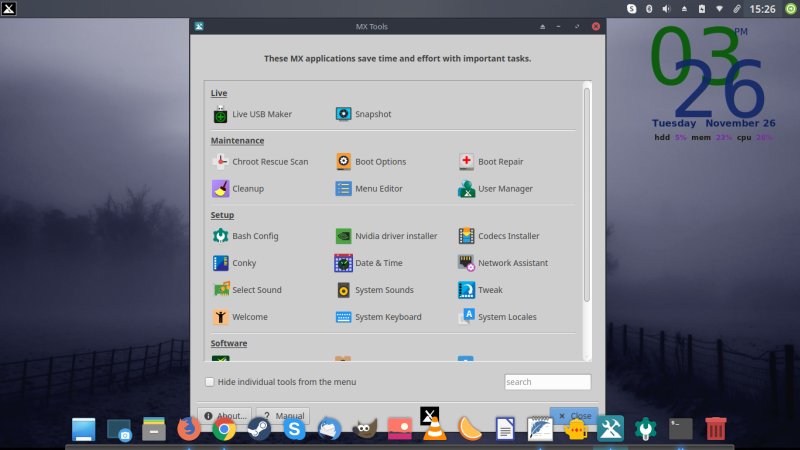The width and height of the screenshot is (800, 450).
Task: Click the Maintenance section heading
Action: [237, 140]
